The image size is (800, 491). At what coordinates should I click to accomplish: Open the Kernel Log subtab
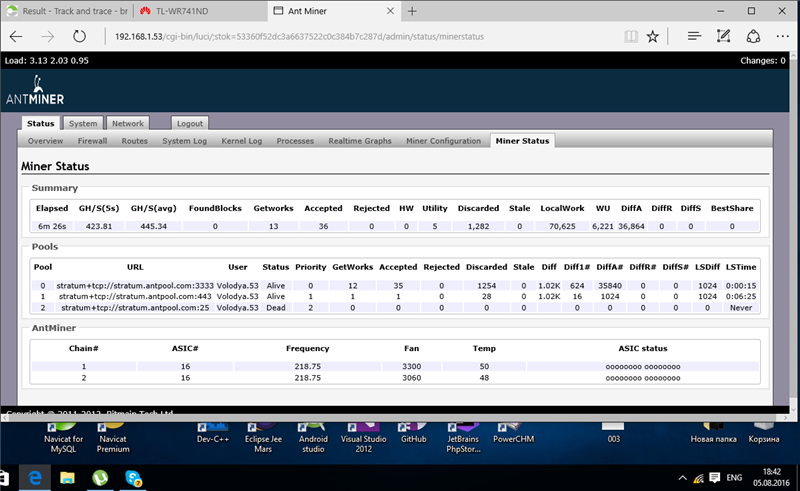241,141
